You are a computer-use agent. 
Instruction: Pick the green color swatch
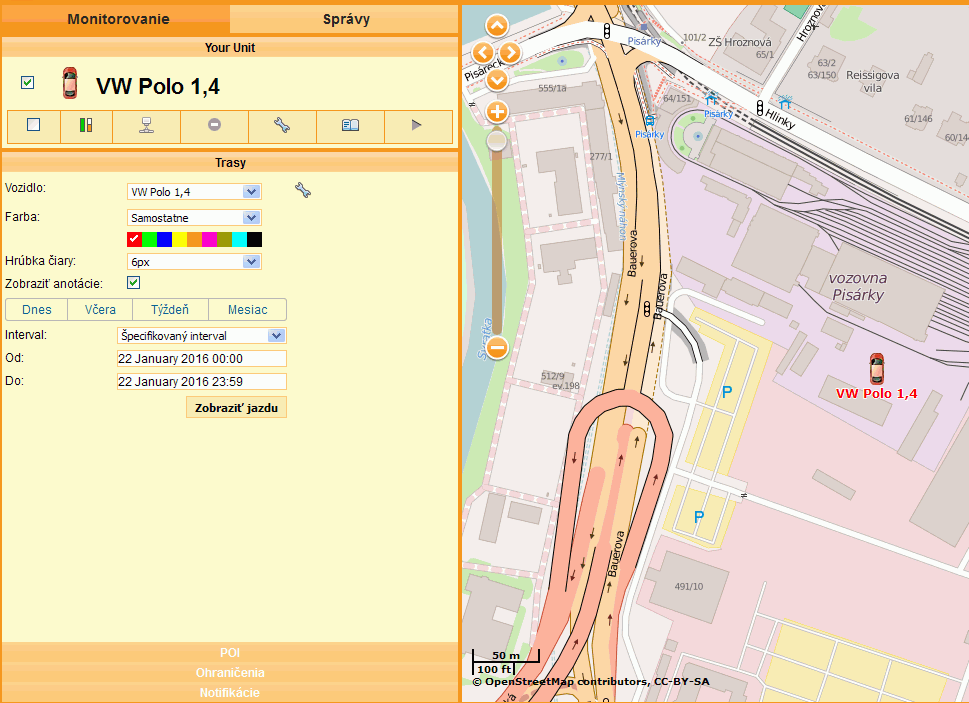click(148, 239)
